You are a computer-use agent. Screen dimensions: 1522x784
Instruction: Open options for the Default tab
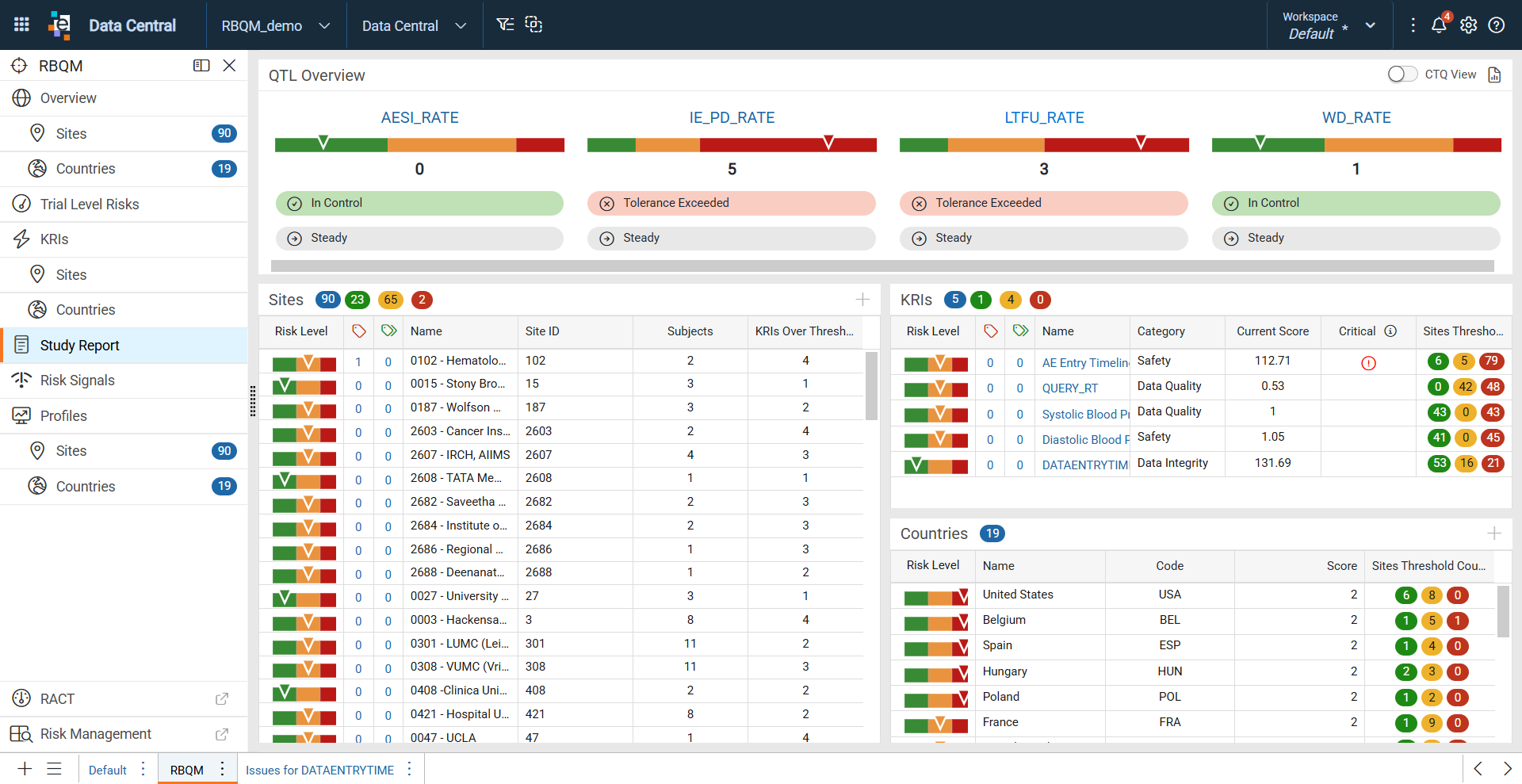pos(143,769)
